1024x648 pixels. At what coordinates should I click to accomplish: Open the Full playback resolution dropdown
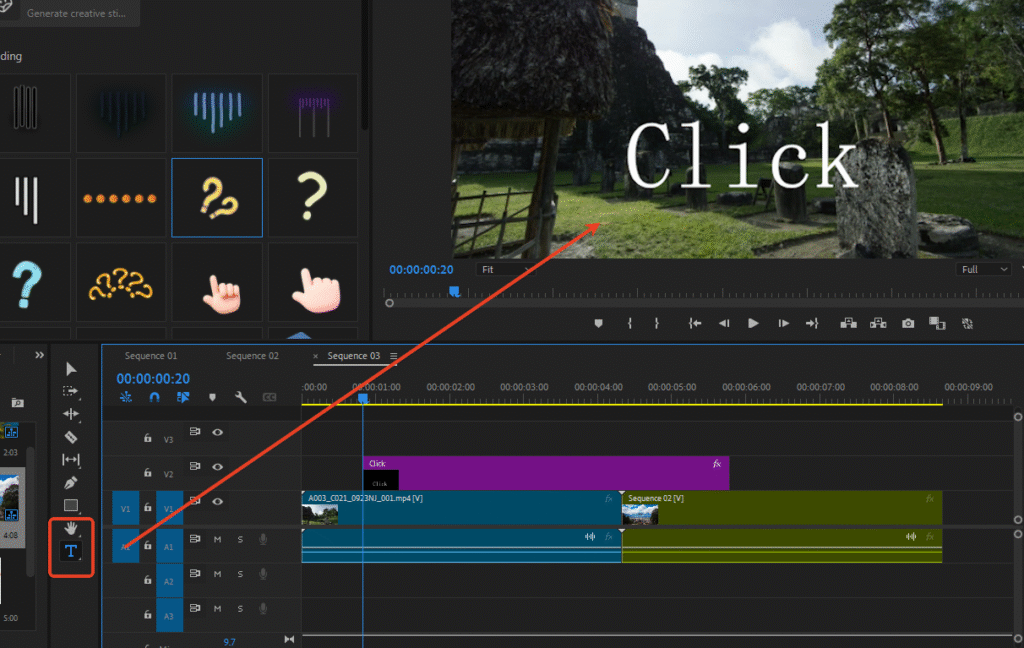[983, 268]
